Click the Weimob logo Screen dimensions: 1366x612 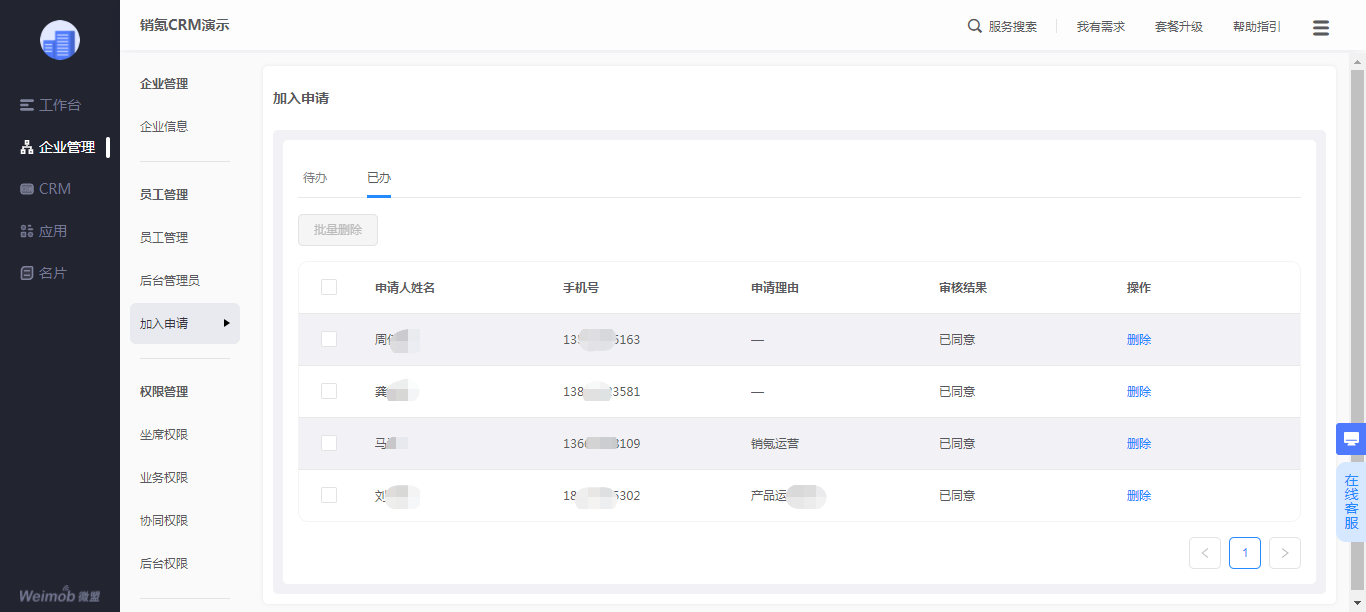(60, 594)
